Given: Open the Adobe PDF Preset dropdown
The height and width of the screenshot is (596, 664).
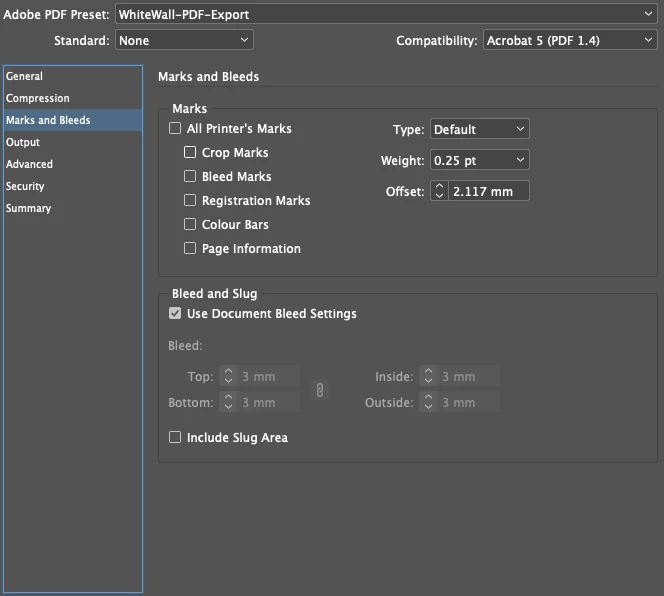Looking at the screenshot, I should (x=386, y=14).
